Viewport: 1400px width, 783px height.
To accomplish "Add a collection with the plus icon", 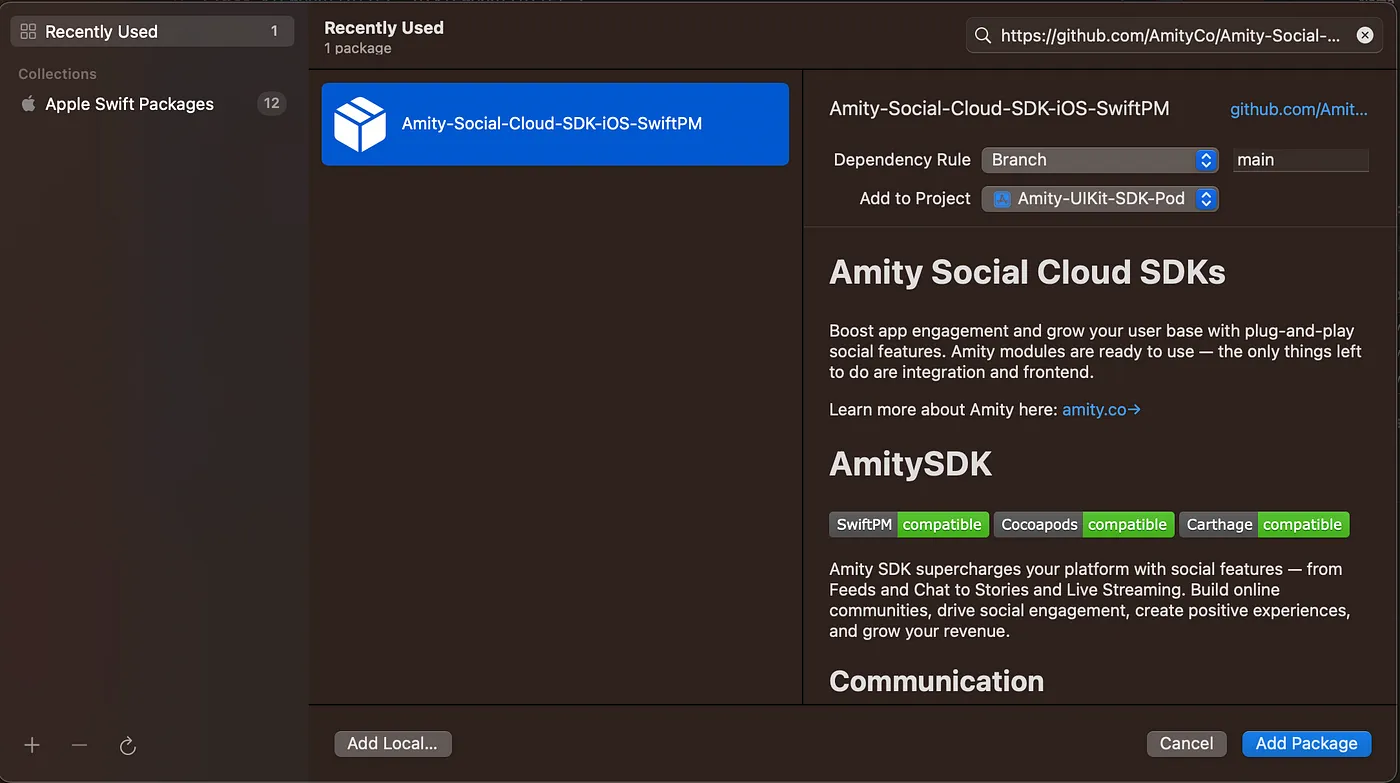I will [32, 745].
